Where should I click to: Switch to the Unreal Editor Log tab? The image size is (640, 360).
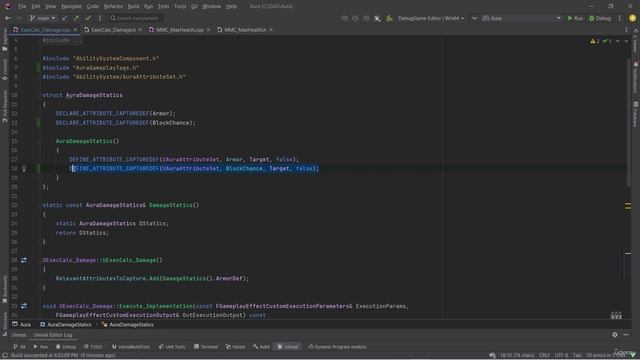point(53,335)
